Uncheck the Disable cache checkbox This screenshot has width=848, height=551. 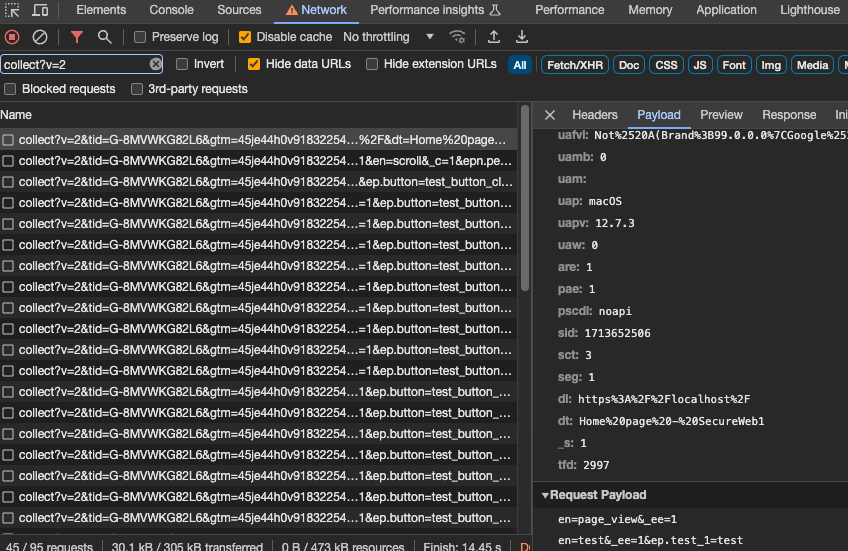[x=245, y=37]
